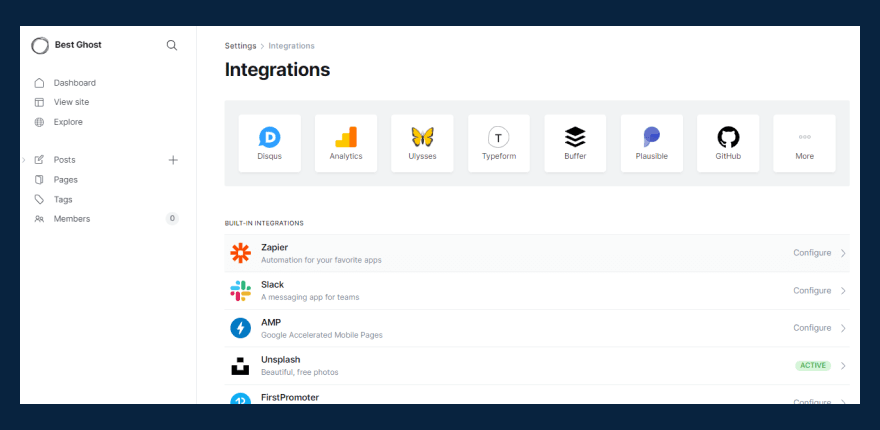Image resolution: width=880 pixels, height=430 pixels.
Task: Click the View site layout icon
Action: tap(39, 102)
